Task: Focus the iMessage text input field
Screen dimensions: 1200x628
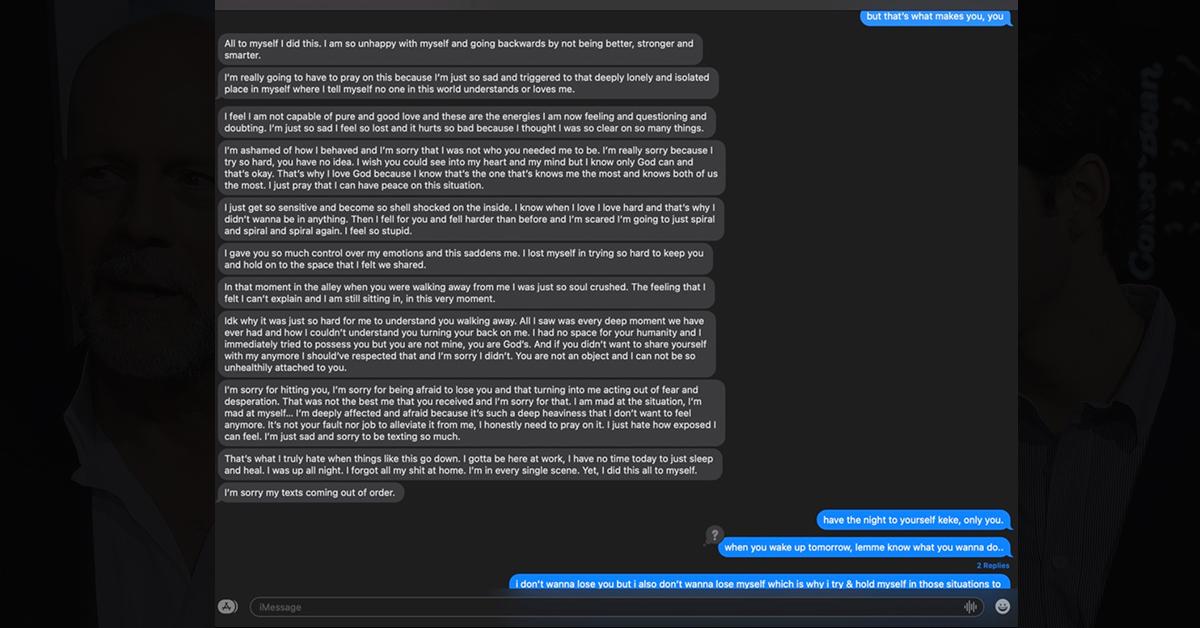Action: (600, 607)
